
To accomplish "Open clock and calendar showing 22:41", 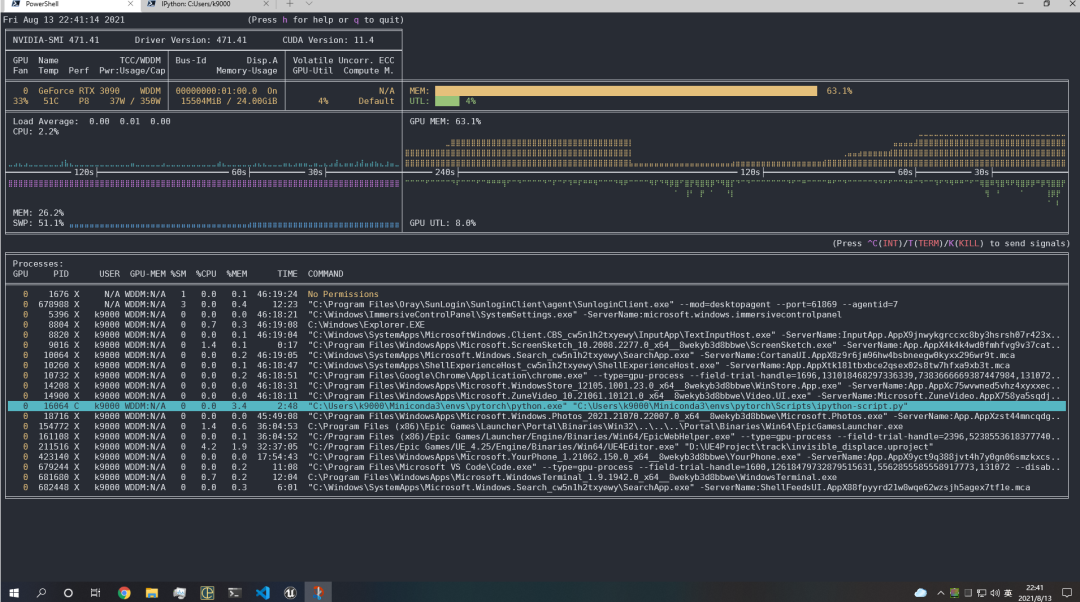I will tap(1035, 593).
